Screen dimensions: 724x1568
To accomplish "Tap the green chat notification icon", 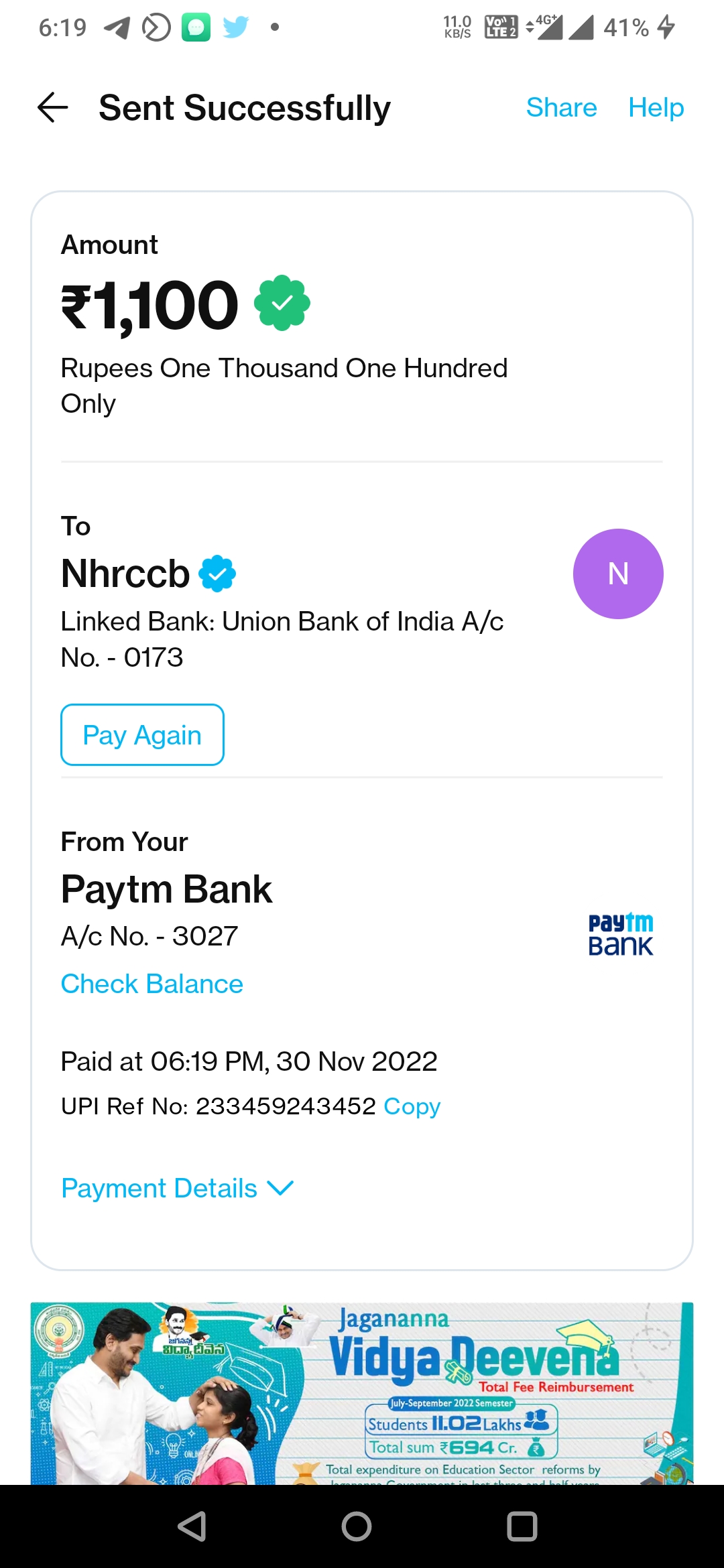I will pyautogui.click(x=196, y=27).
